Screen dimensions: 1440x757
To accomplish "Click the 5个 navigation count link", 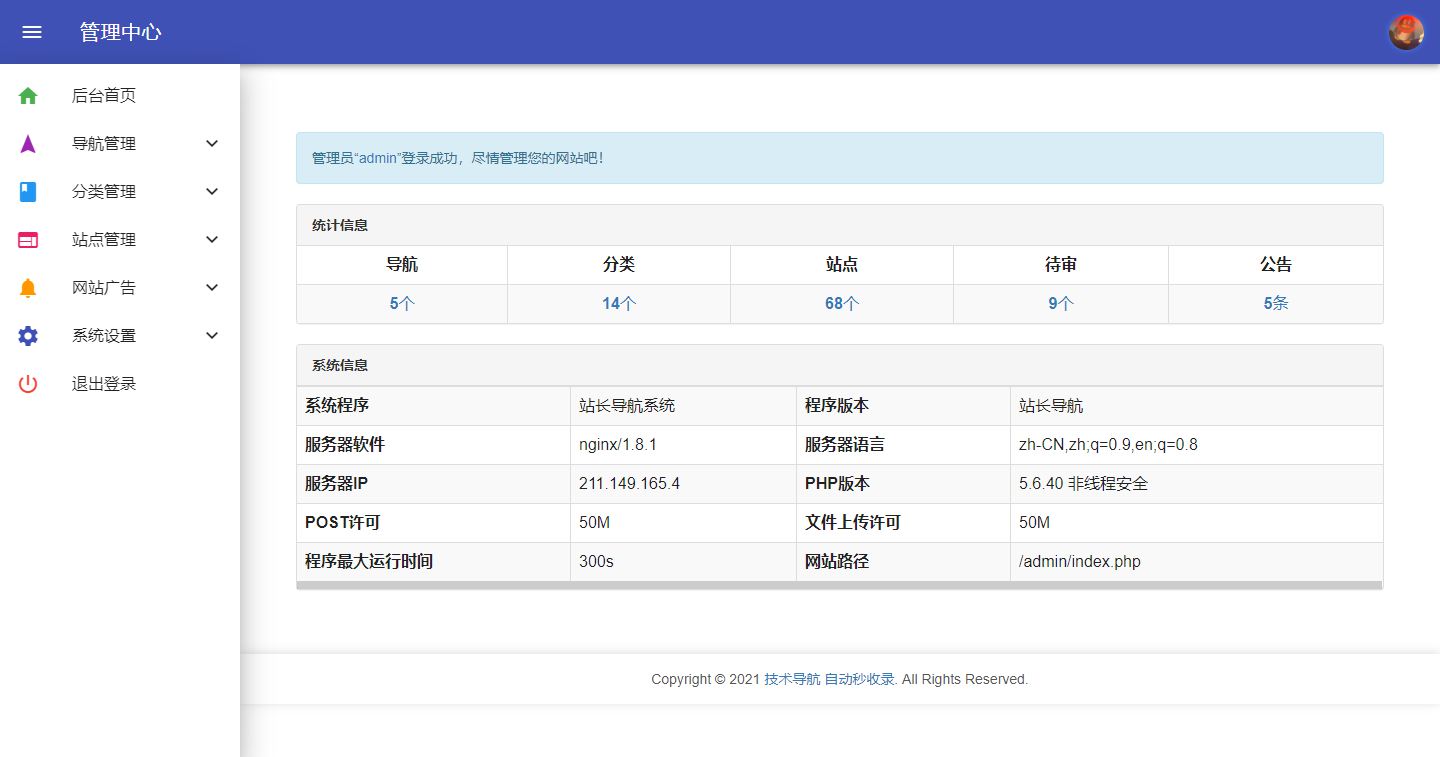I will click(401, 302).
